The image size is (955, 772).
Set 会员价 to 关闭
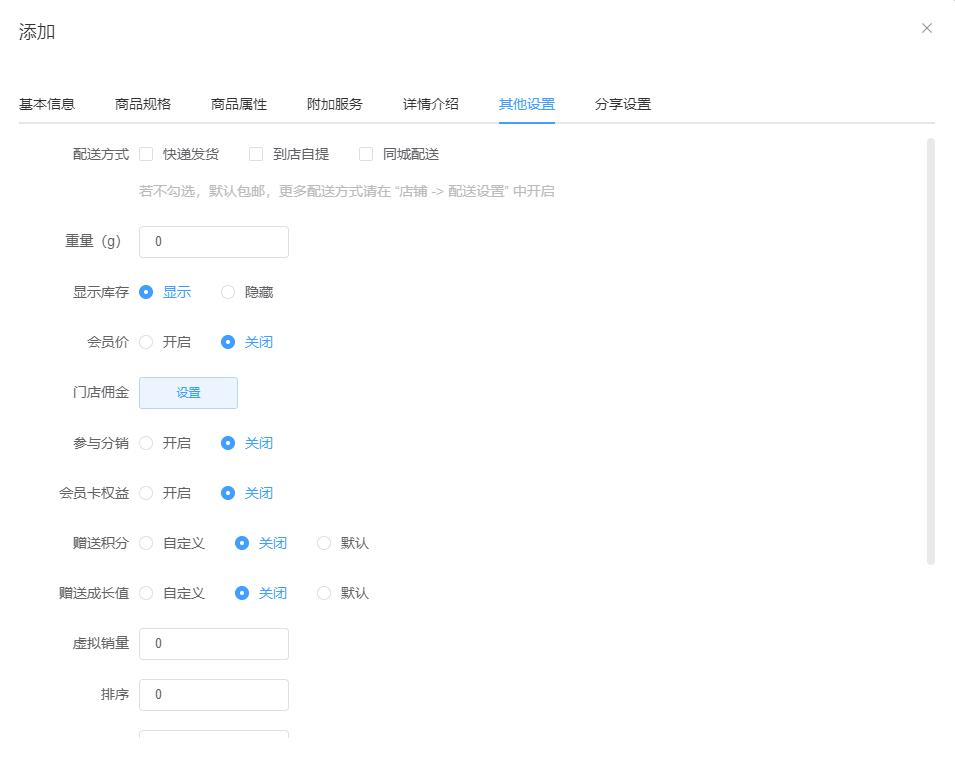228,342
